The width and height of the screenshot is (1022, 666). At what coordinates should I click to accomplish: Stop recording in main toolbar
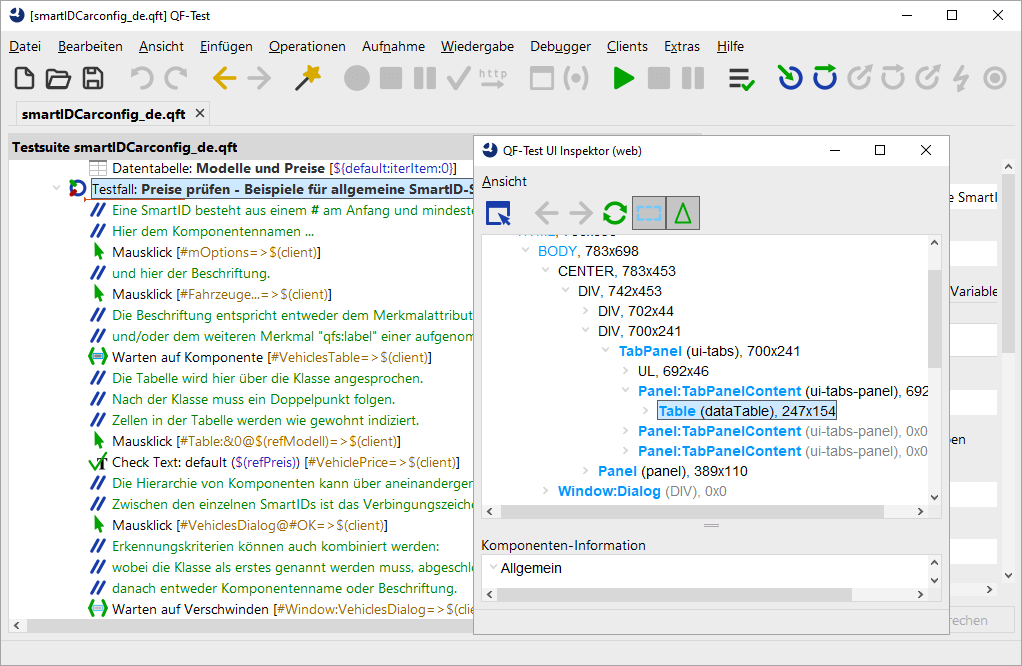tap(391, 78)
